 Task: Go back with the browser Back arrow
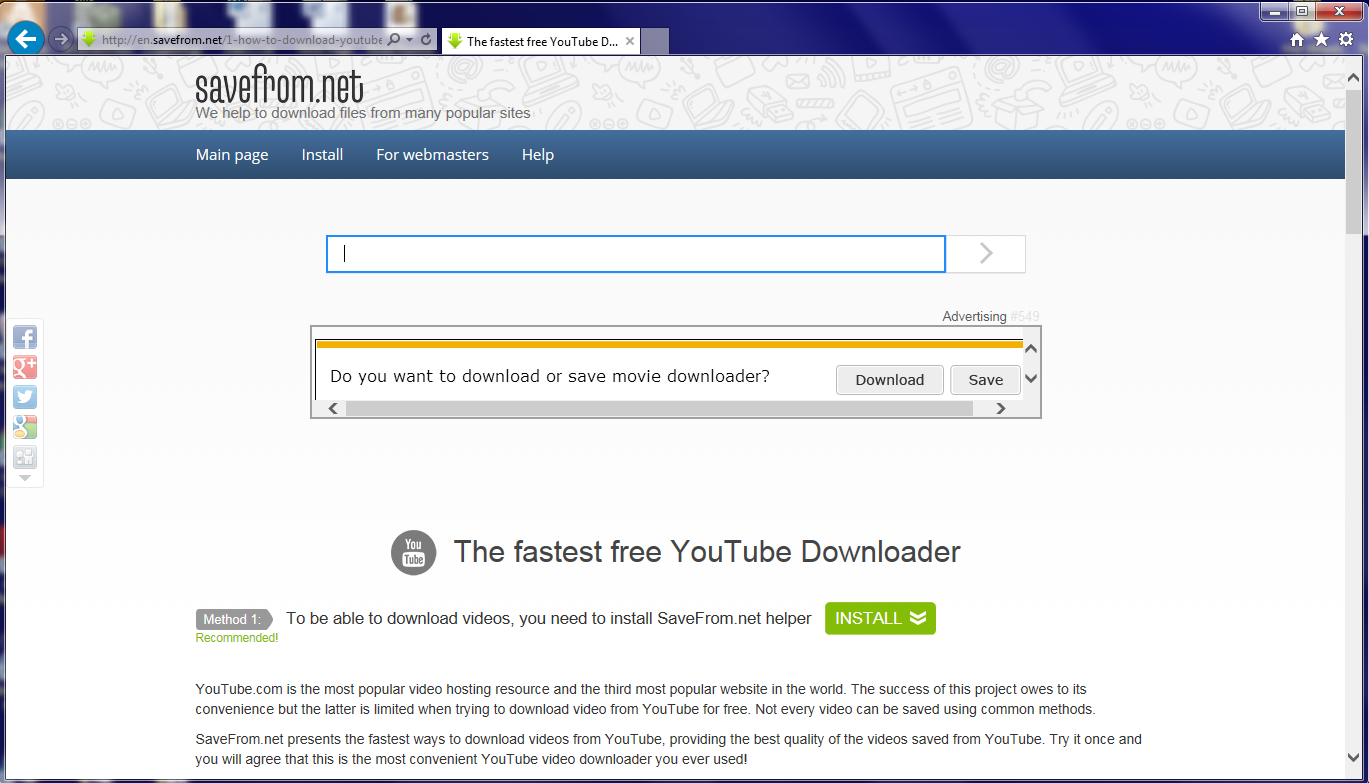point(26,40)
